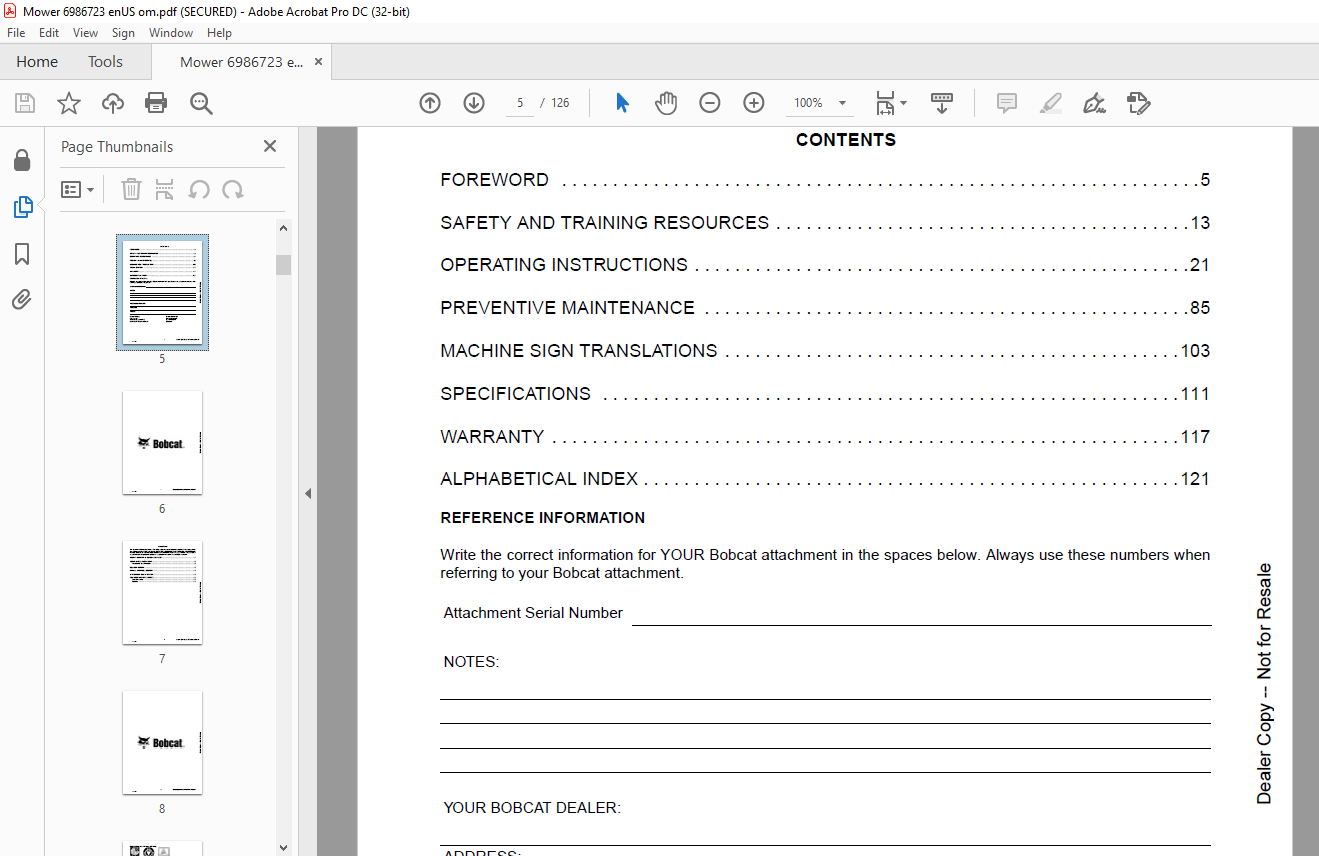Add a comment with note icon

(1007, 103)
